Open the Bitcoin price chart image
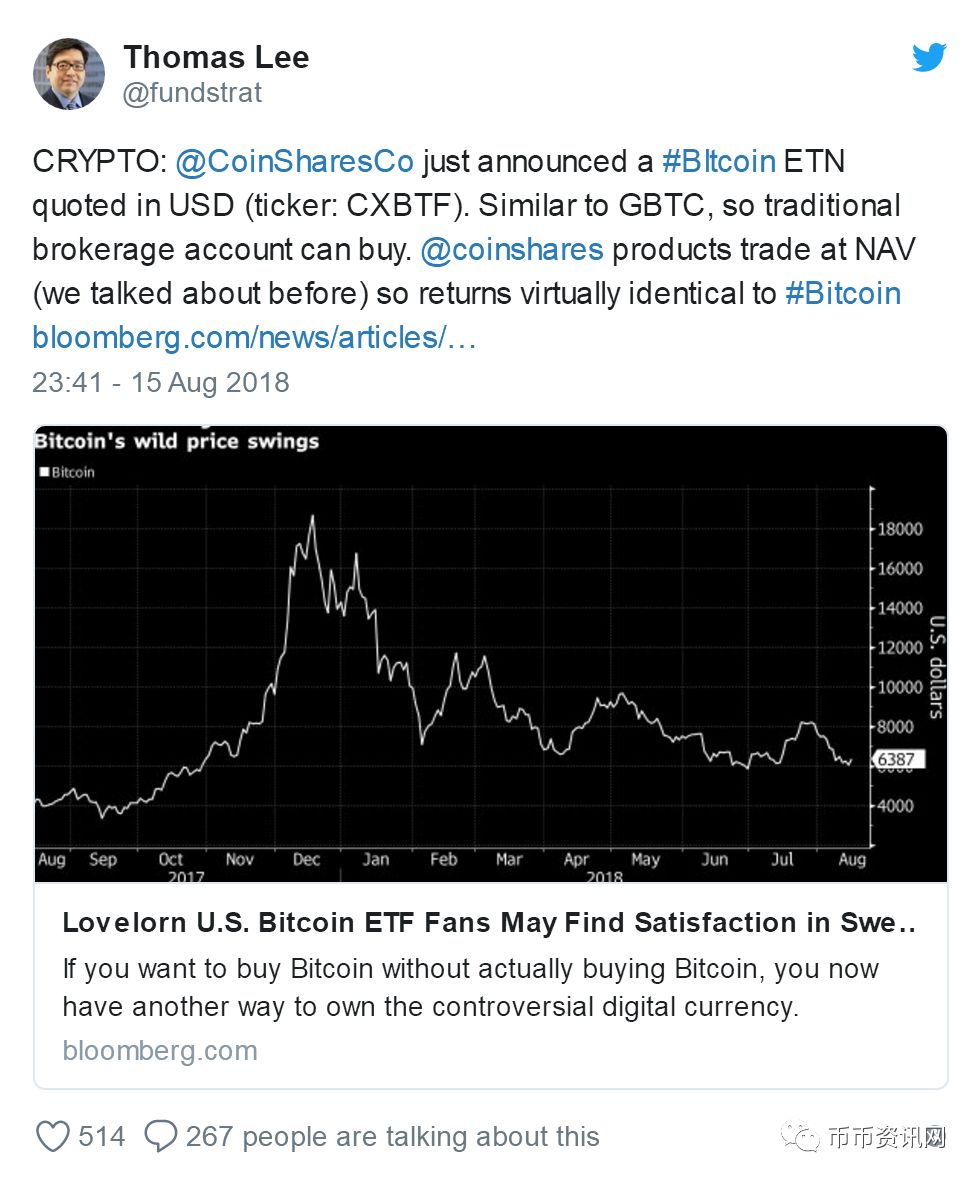This screenshot has width=978, height=1180. (491, 654)
